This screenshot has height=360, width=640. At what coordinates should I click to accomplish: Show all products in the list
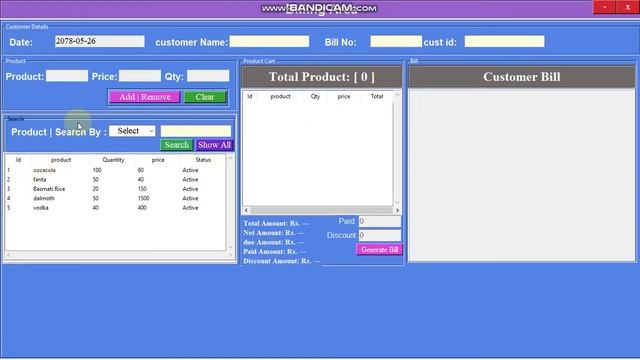click(x=214, y=145)
